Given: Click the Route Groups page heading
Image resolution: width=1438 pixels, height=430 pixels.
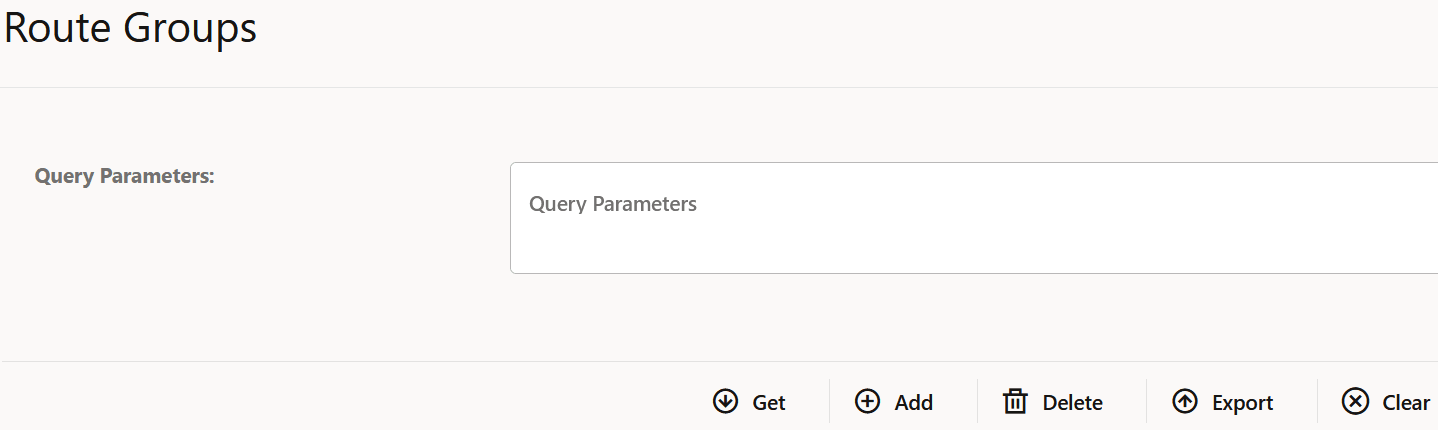Looking at the screenshot, I should tap(130, 28).
